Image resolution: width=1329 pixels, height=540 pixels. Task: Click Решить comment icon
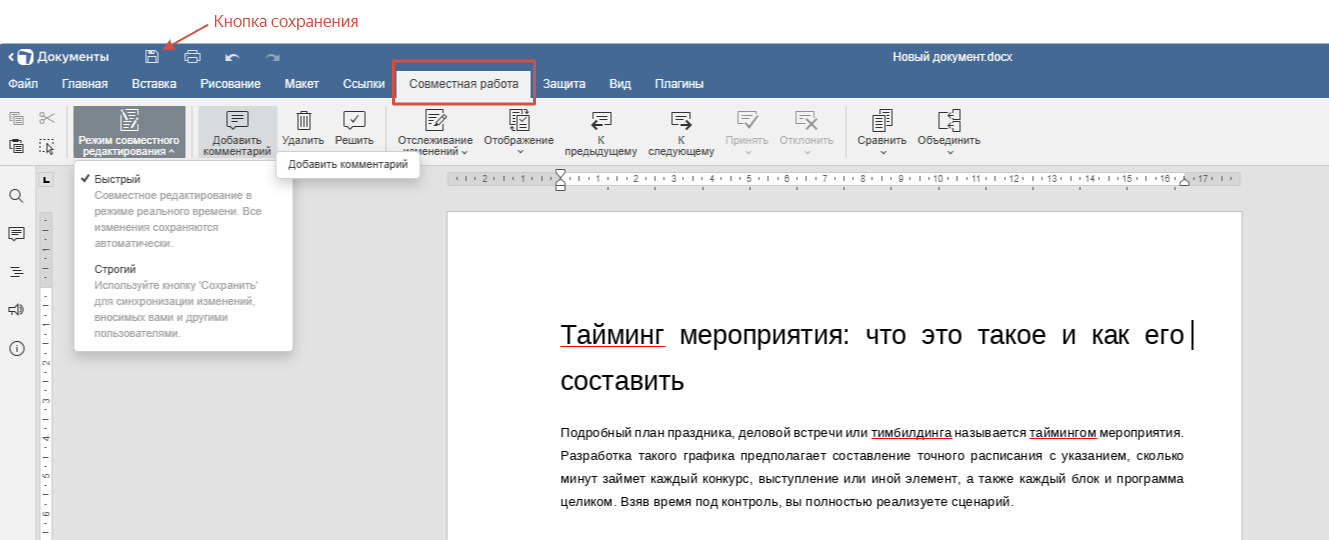pyautogui.click(x=354, y=128)
